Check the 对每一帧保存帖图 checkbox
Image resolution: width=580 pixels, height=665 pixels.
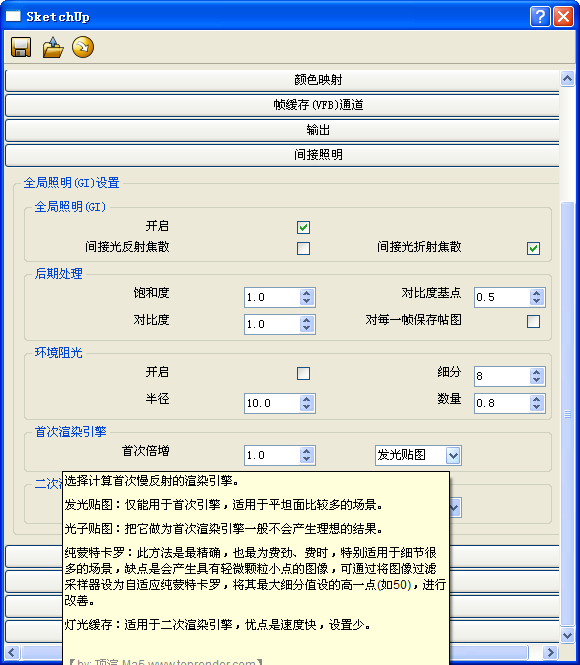[533, 321]
